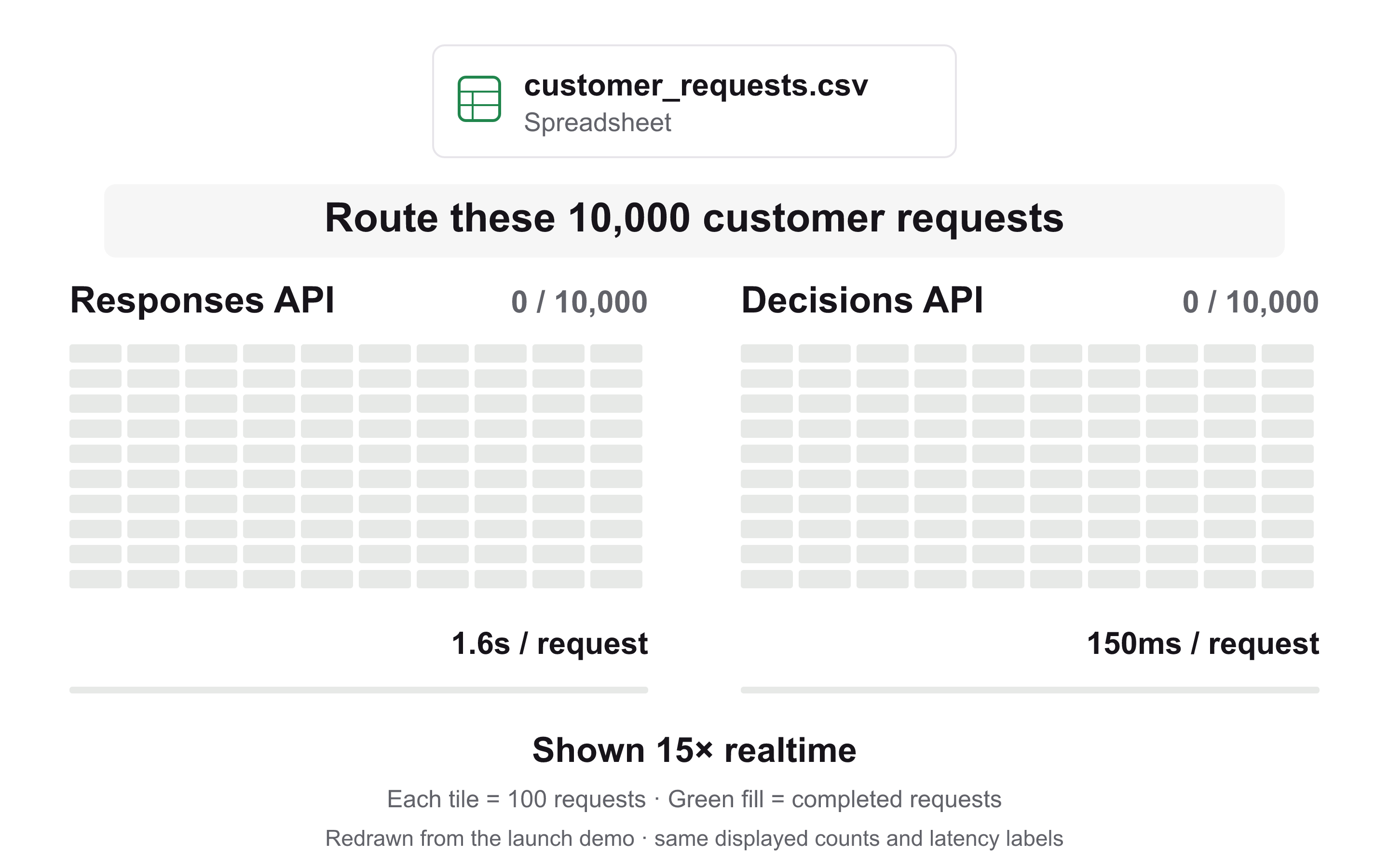Click the Responses API progress bar
The width and height of the screenshot is (1389, 868).
coord(359,690)
